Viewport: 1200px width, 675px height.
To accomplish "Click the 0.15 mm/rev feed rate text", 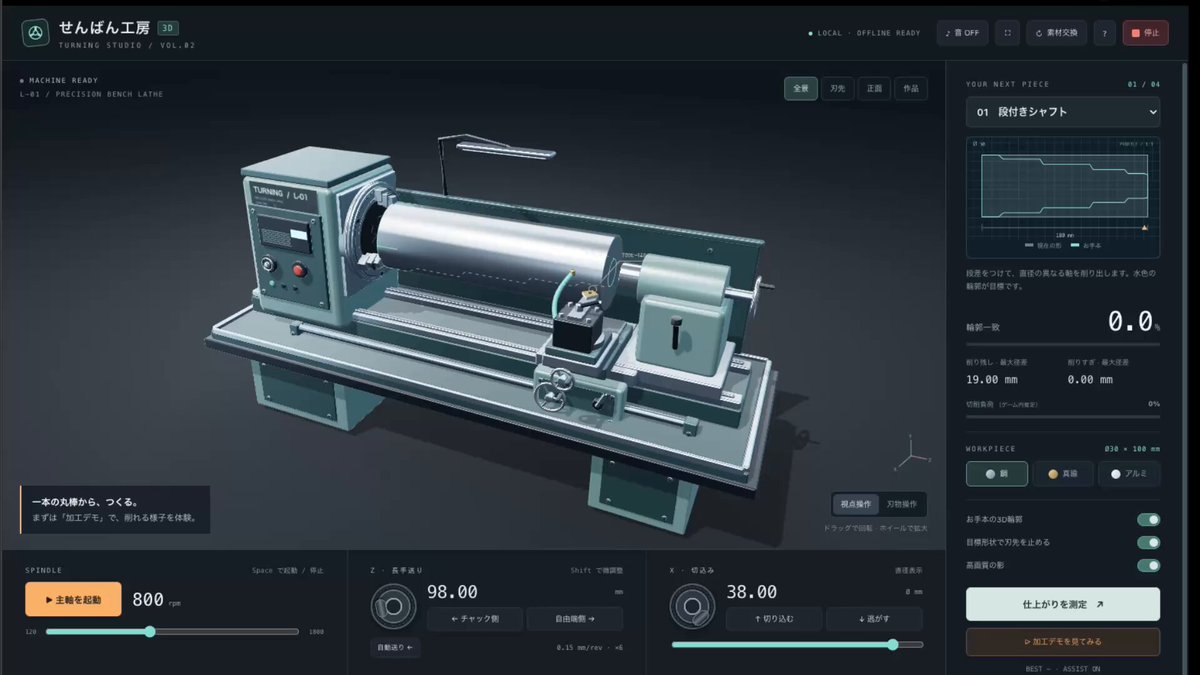I will 590,648.
